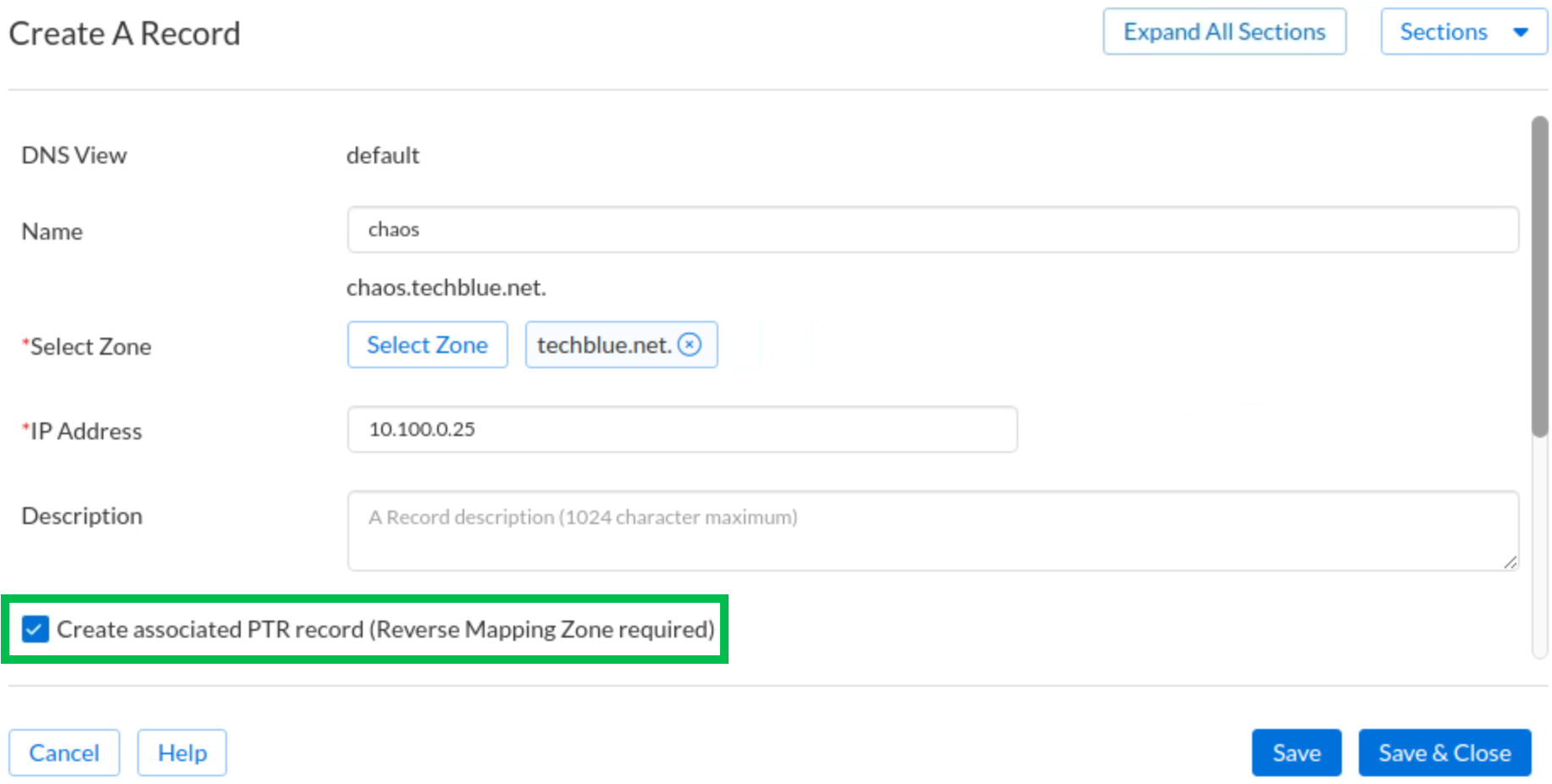Click the Description text area
The height and width of the screenshot is (784, 1552).
932,531
